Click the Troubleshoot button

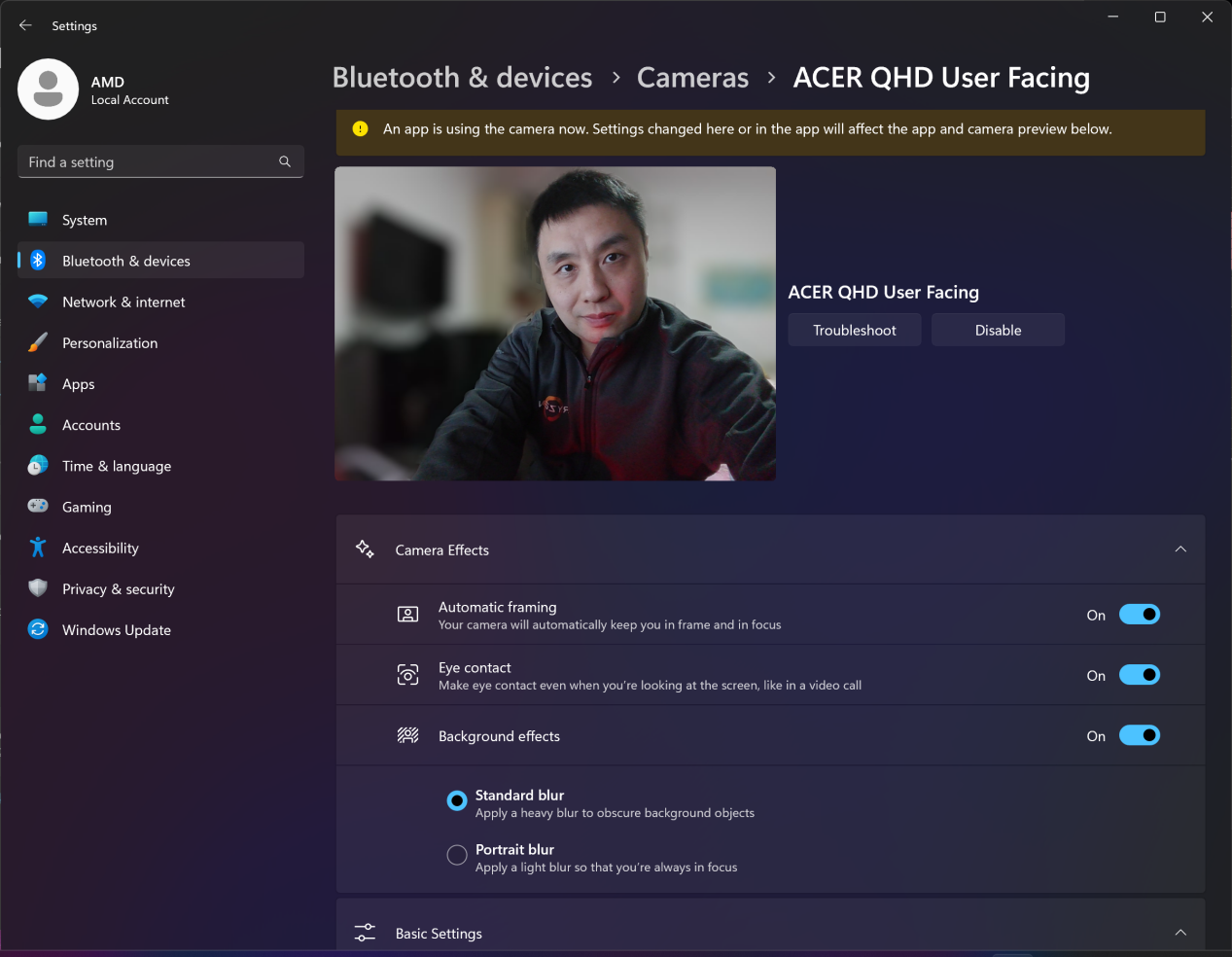[854, 330]
